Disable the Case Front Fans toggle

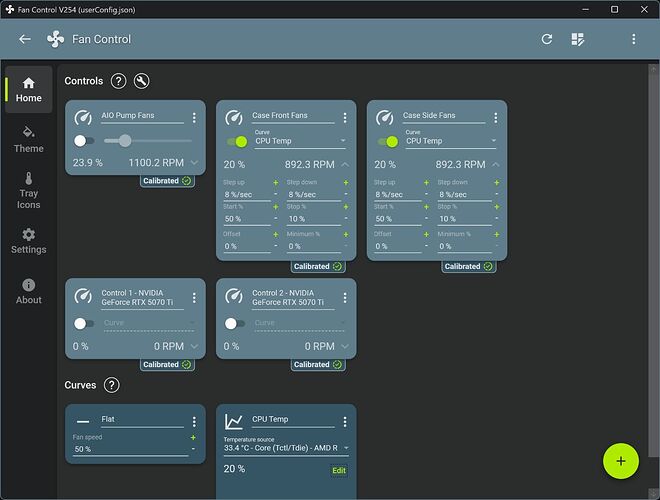pos(235,141)
